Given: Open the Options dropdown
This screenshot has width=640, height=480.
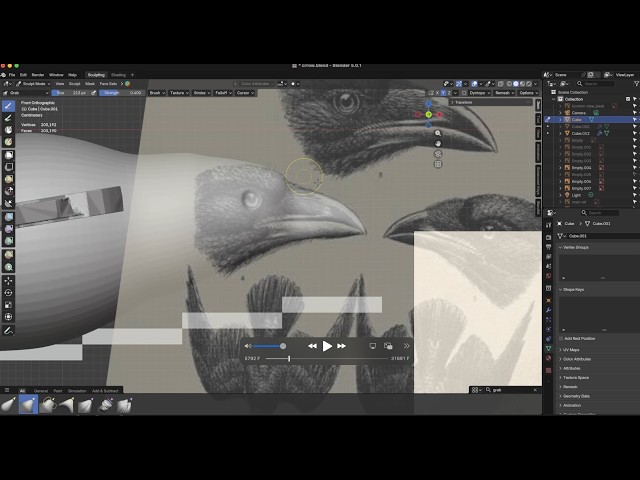Looking at the screenshot, I should [x=529, y=93].
